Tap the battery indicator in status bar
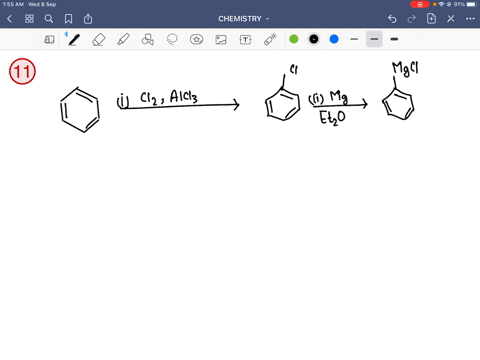This screenshot has width=480, height=360. pyautogui.click(x=472, y=4)
